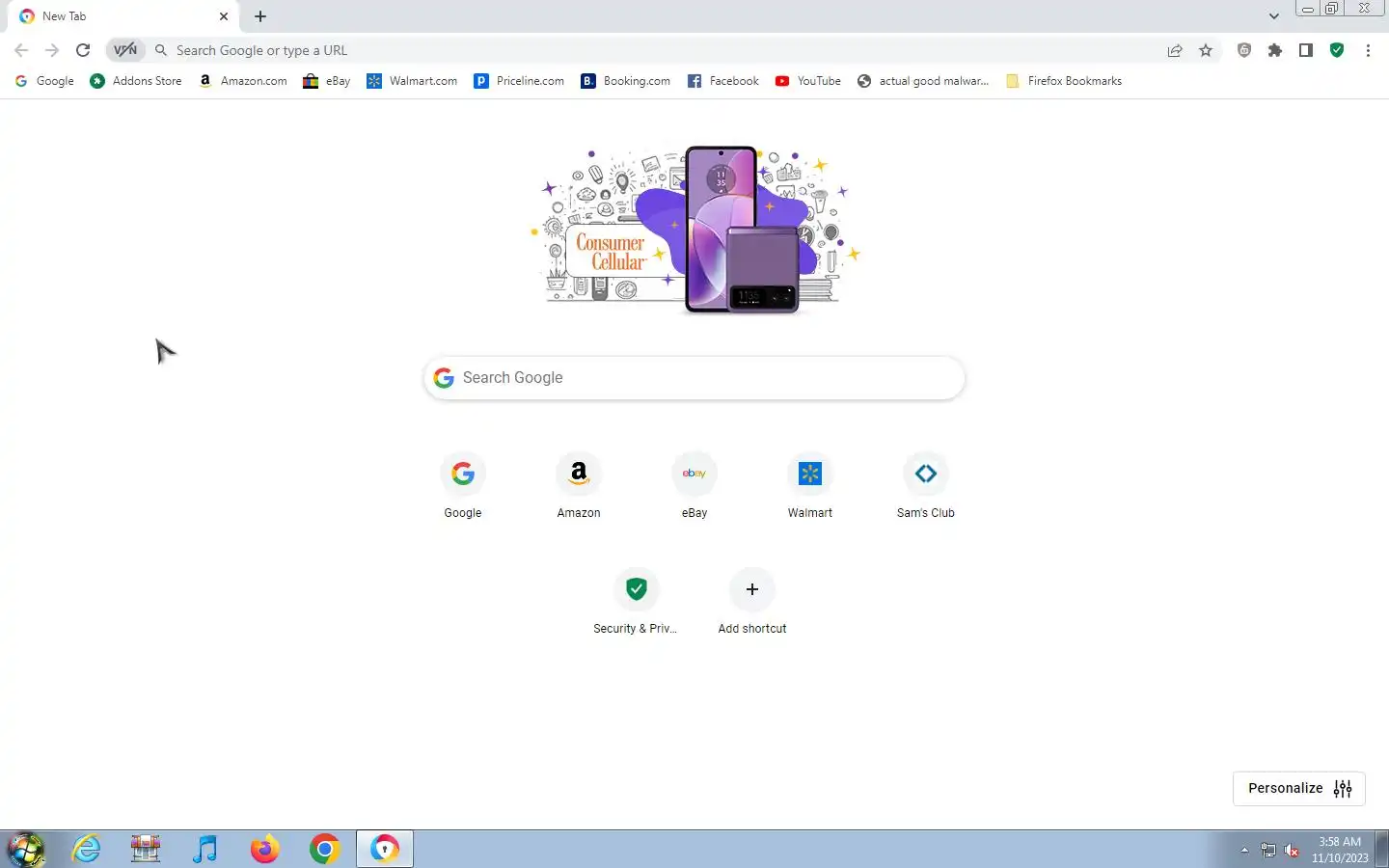Viewport: 1389px width, 868px height.
Task: Click the network tray icon
Action: 1268,850
